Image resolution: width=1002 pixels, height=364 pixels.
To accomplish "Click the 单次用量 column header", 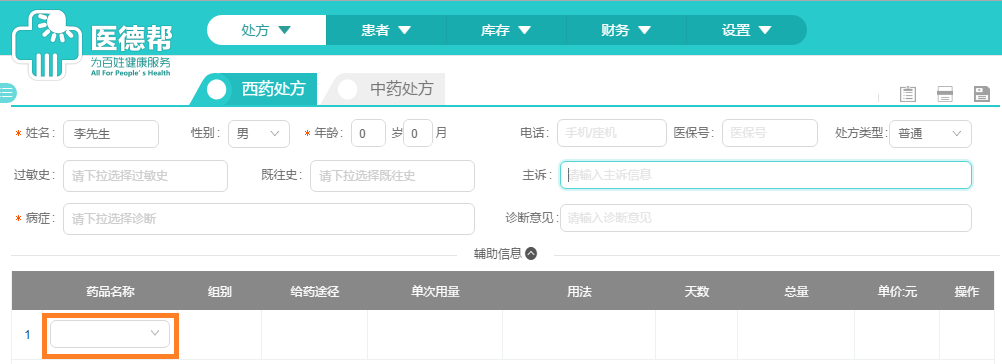I will pos(435,292).
